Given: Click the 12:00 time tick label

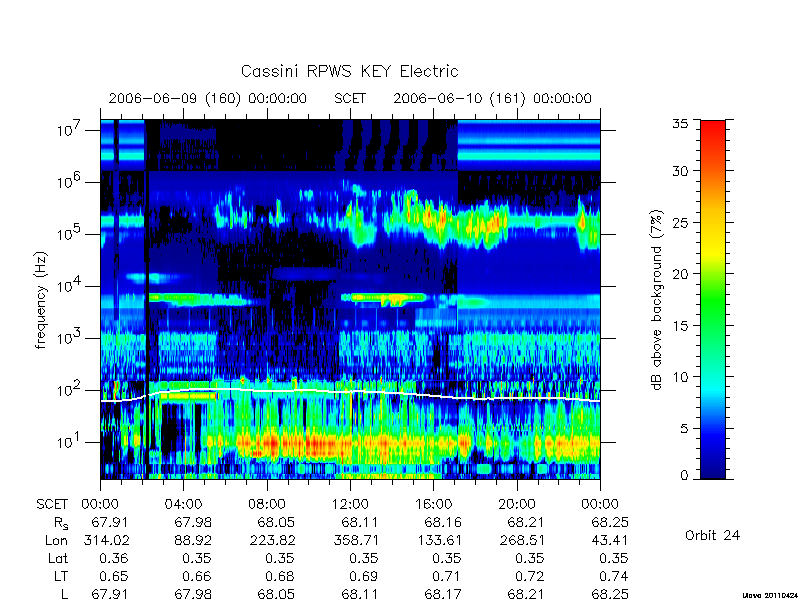Looking at the screenshot, I should coord(351,504).
